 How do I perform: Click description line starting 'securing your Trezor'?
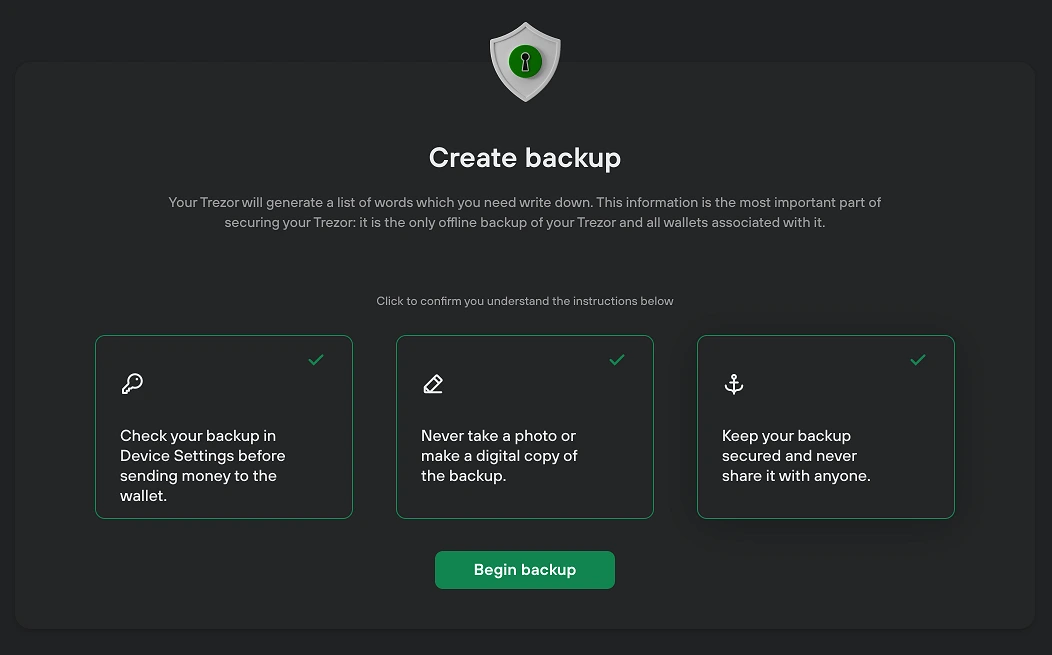pyautogui.click(x=525, y=222)
